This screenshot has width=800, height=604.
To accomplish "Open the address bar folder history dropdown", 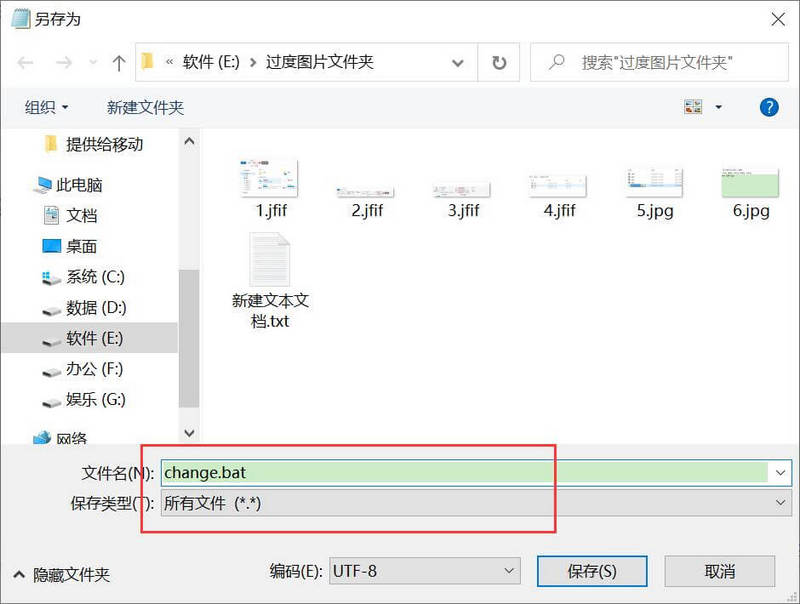I will tap(457, 61).
